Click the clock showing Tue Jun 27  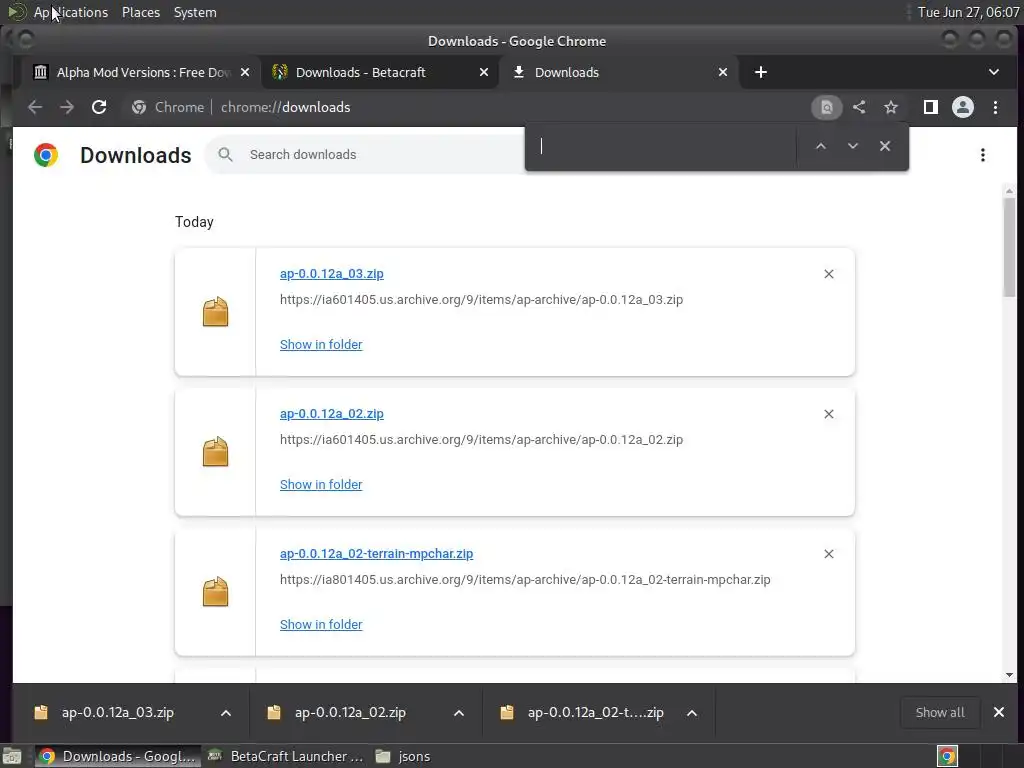point(968,12)
